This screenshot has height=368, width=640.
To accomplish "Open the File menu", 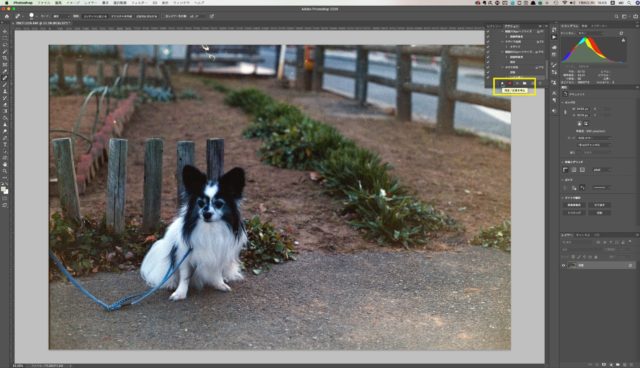I will click(44, 2).
